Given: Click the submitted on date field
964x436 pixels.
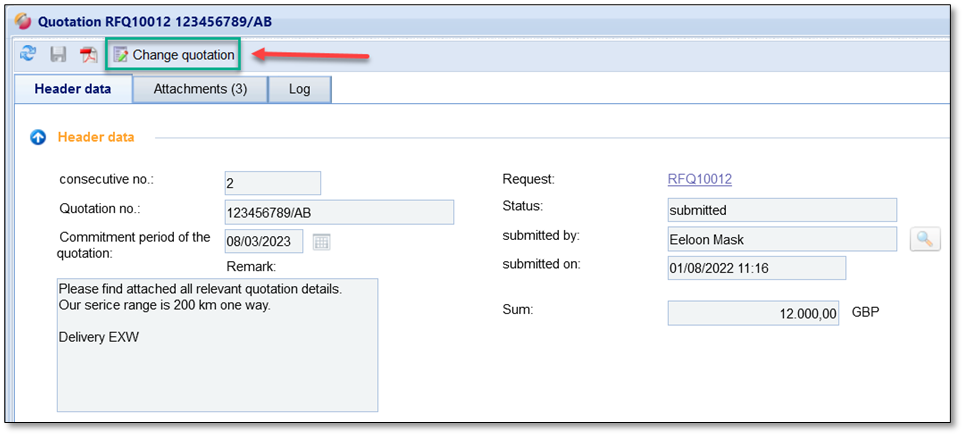Looking at the screenshot, I should [756, 268].
